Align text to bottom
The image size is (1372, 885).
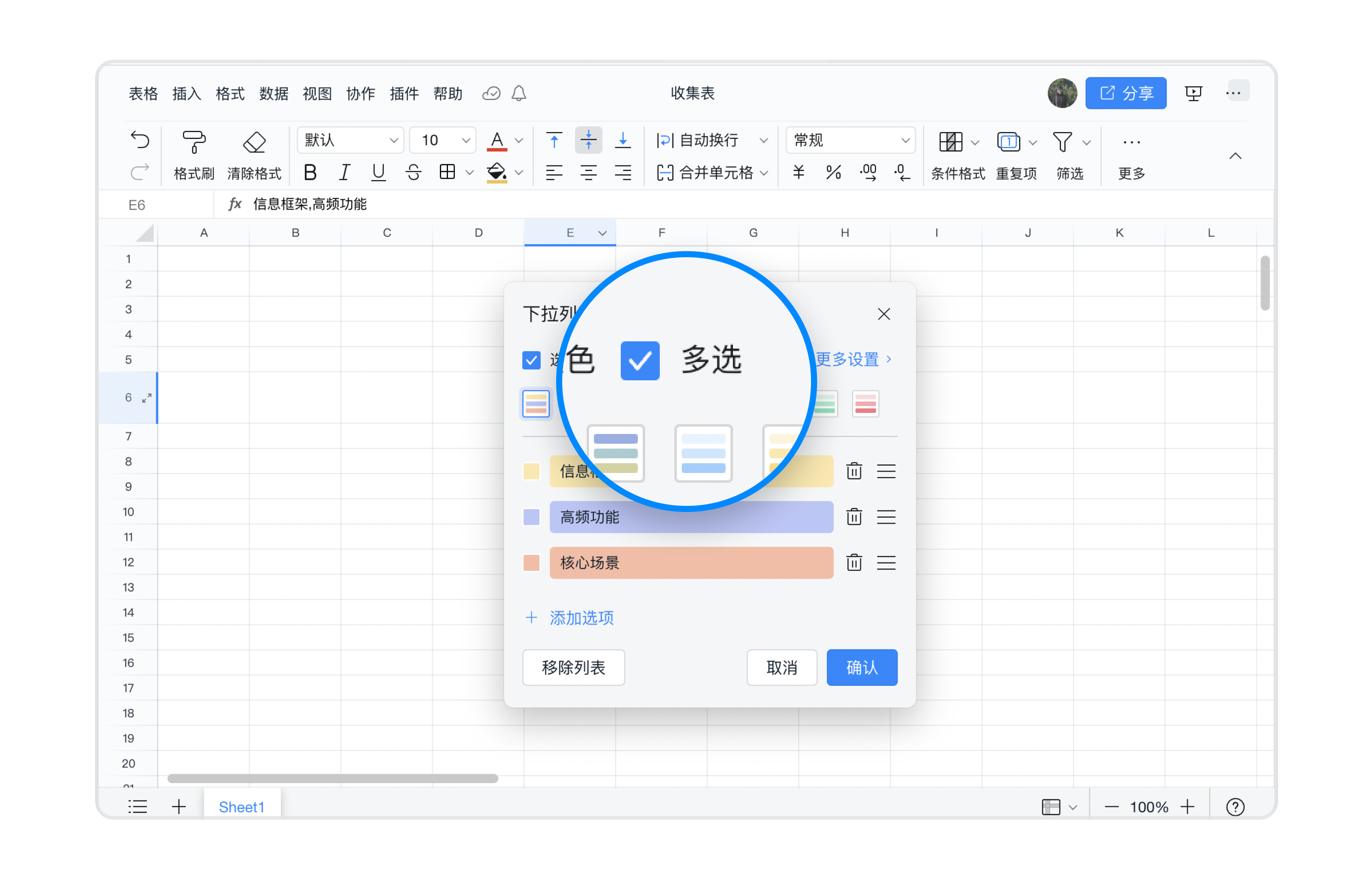pyautogui.click(x=622, y=140)
